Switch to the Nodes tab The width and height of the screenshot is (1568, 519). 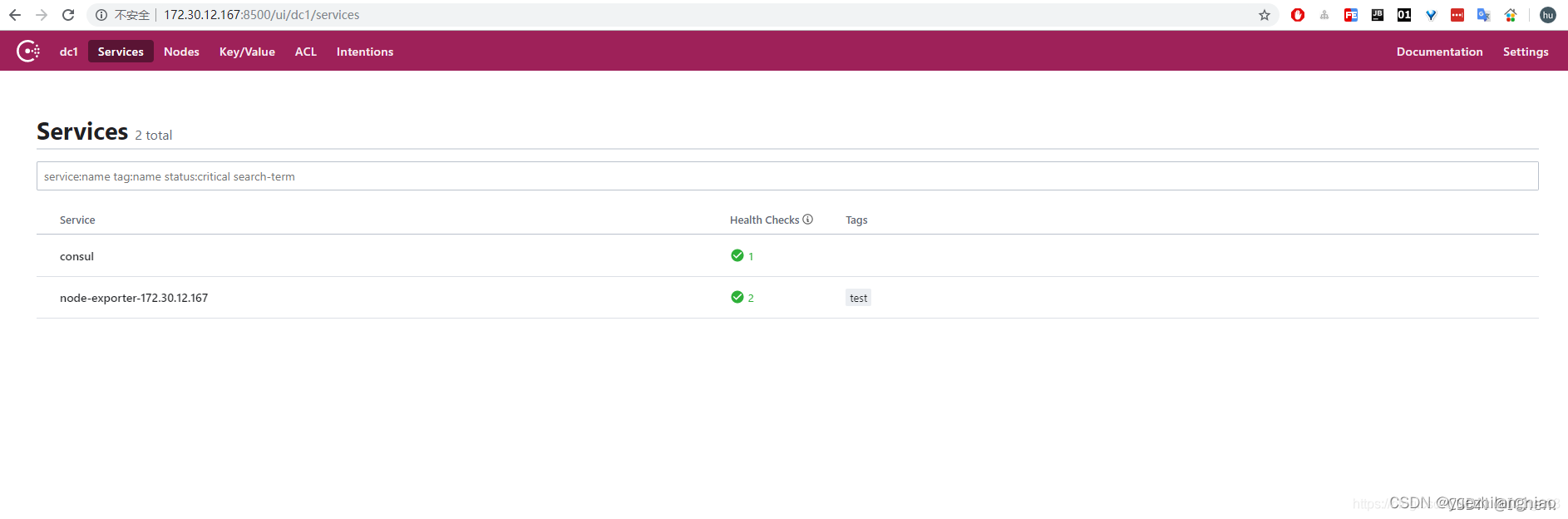tap(181, 52)
